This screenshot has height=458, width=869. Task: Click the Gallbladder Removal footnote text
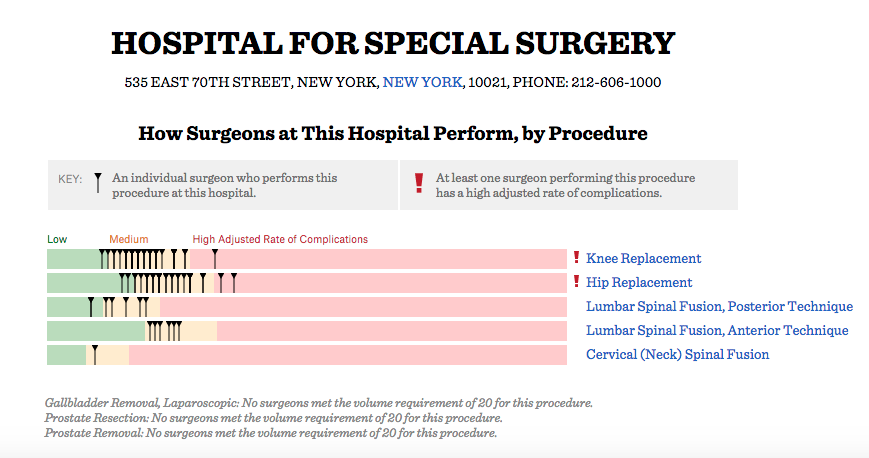click(319, 403)
